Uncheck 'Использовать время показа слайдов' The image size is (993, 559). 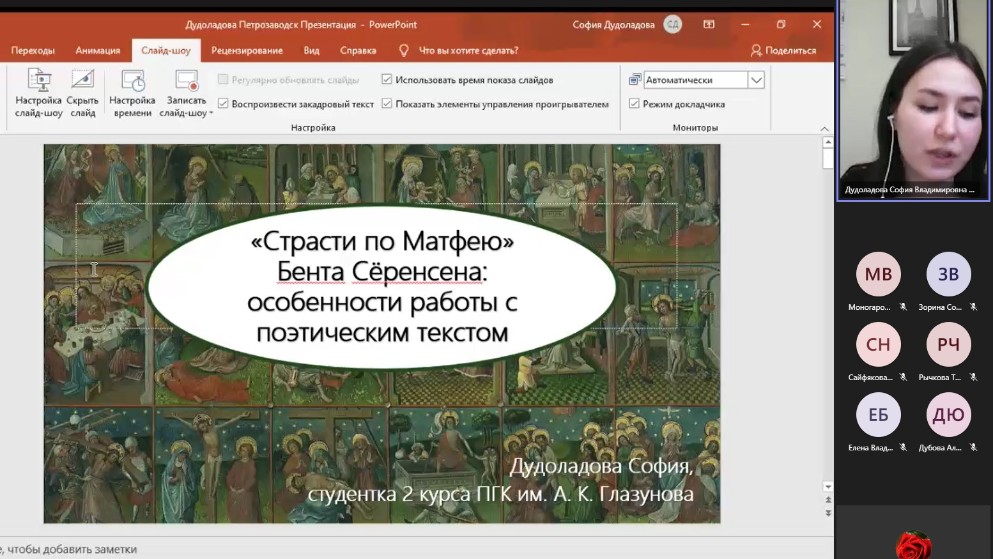click(x=387, y=80)
